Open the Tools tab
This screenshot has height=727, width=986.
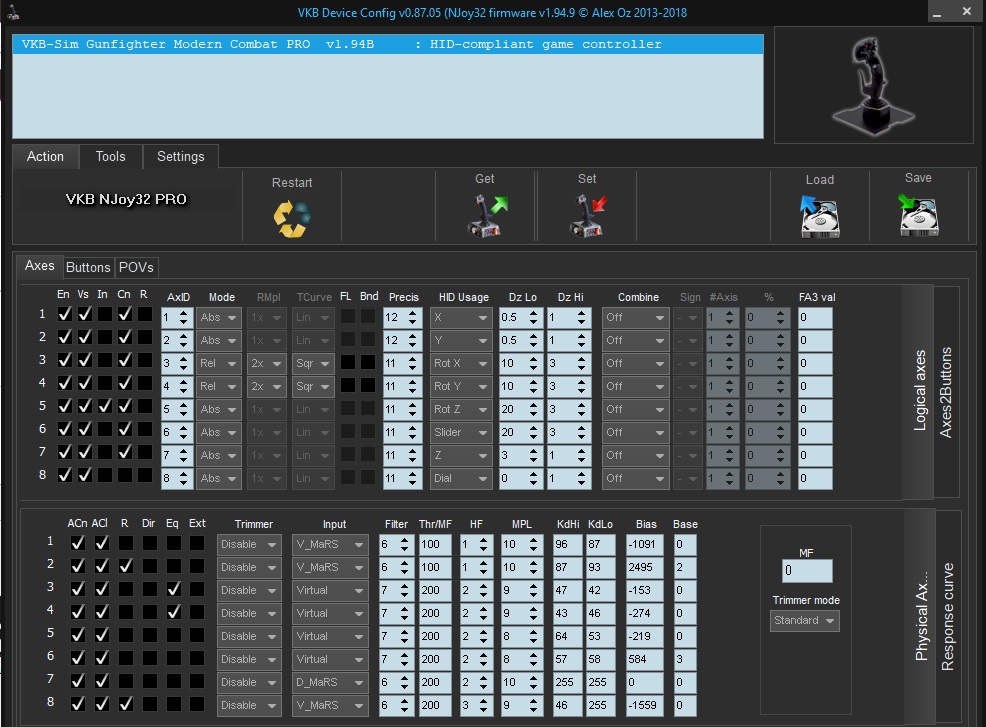(111, 157)
